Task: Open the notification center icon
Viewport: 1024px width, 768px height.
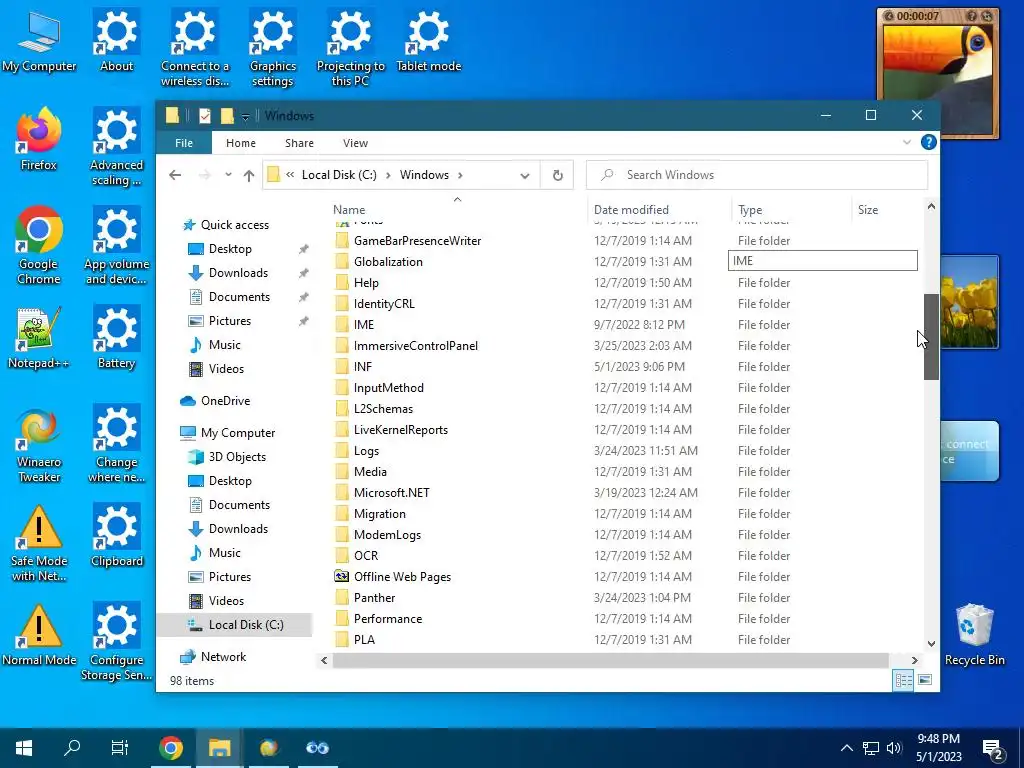Action: pyautogui.click(x=993, y=749)
